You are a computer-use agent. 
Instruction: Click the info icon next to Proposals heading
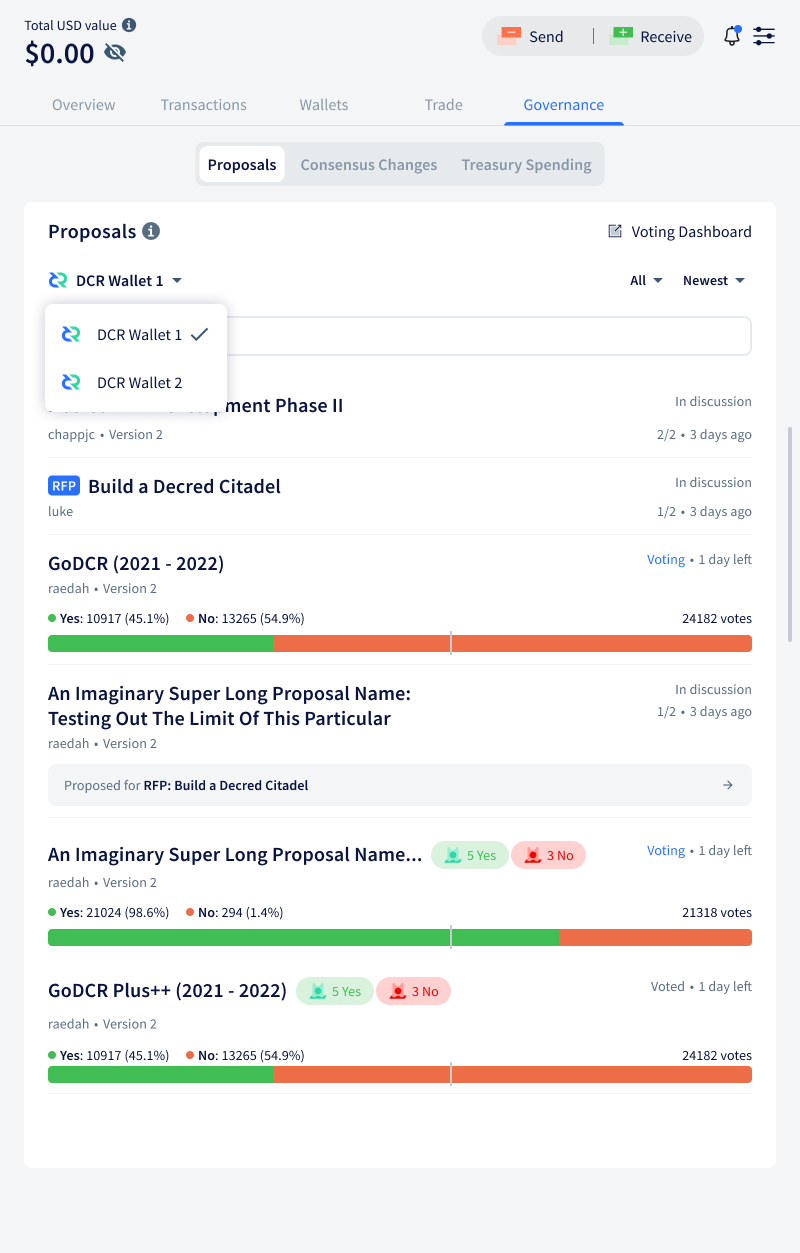[152, 231]
